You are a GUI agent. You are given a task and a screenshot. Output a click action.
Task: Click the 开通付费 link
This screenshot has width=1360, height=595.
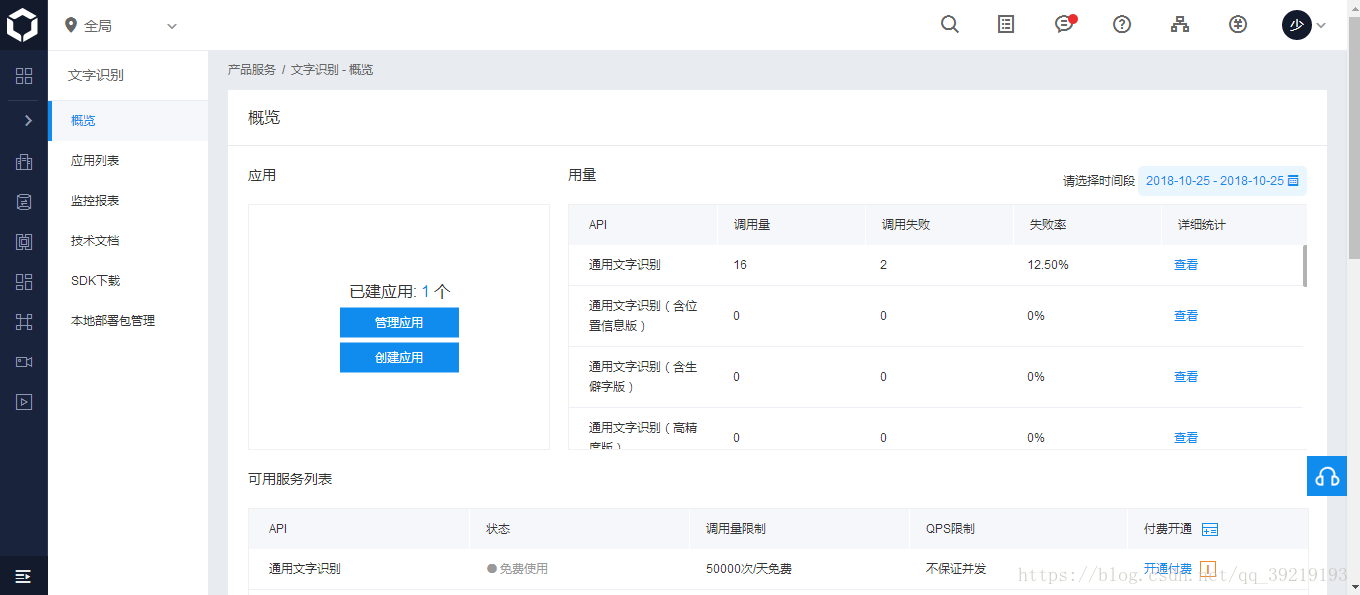[x=1167, y=569]
